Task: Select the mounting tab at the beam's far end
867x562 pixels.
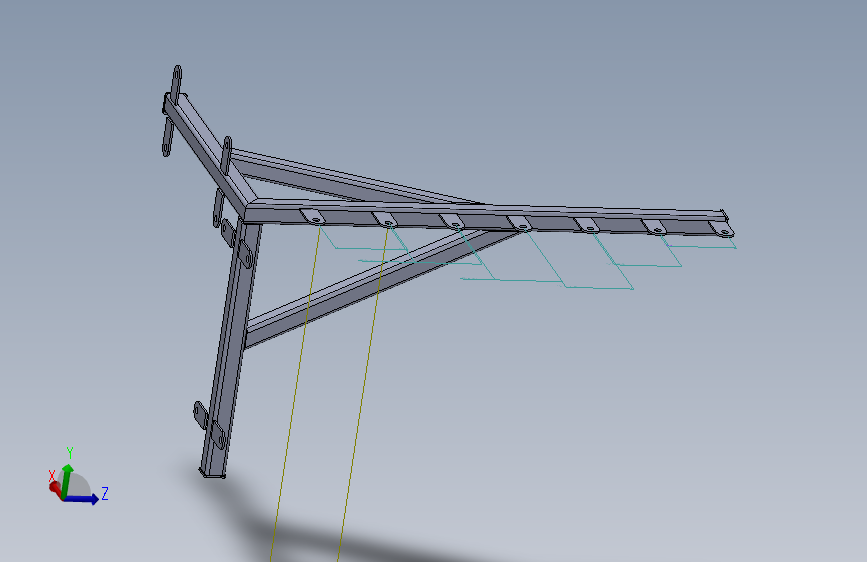Action: coord(721,228)
